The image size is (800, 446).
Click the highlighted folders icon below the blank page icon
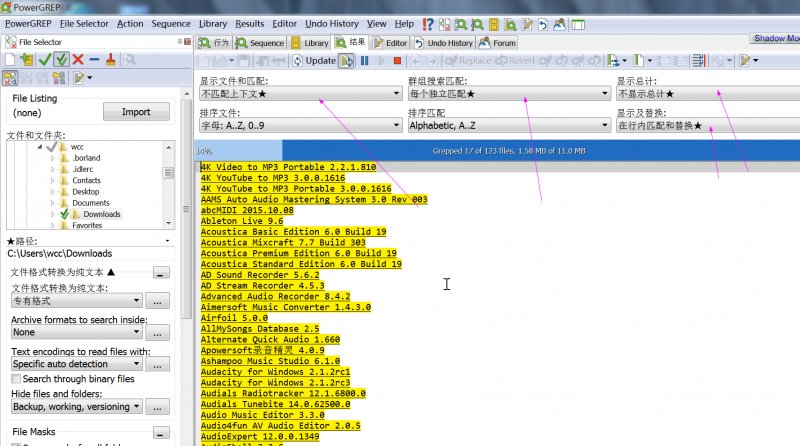(10, 78)
